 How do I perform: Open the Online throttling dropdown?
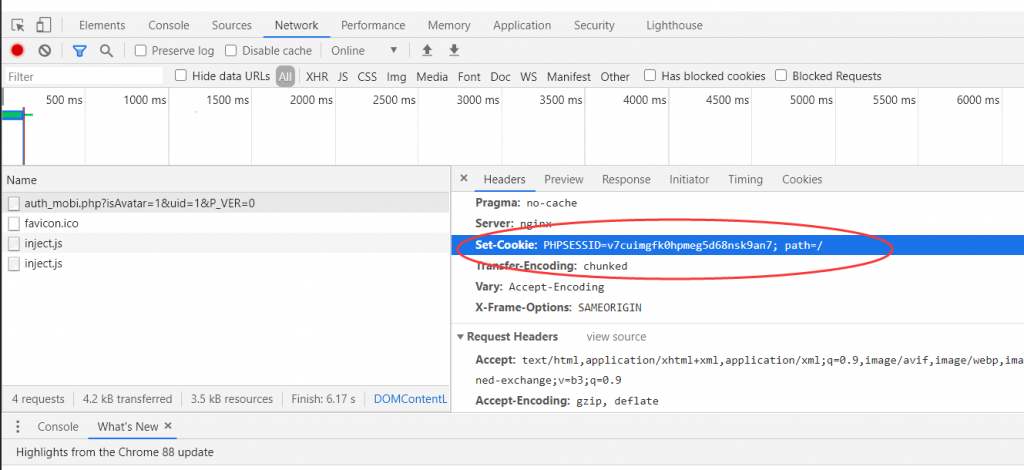tap(364, 50)
